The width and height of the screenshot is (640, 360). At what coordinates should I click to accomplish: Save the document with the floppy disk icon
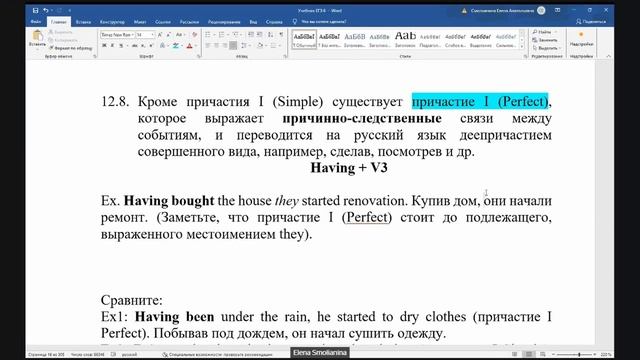coord(36,10)
